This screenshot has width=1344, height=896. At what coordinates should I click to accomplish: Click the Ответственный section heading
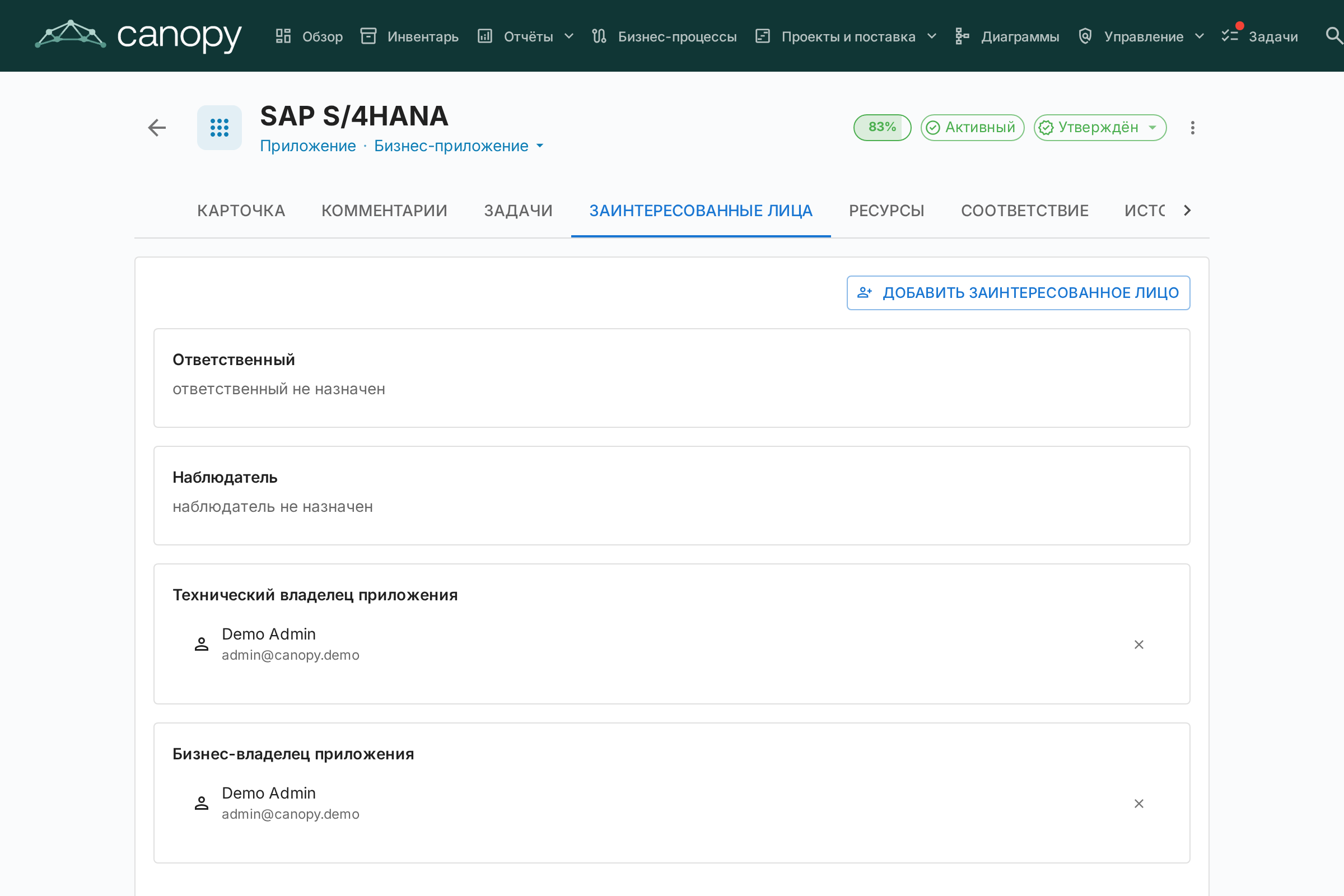(234, 360)
